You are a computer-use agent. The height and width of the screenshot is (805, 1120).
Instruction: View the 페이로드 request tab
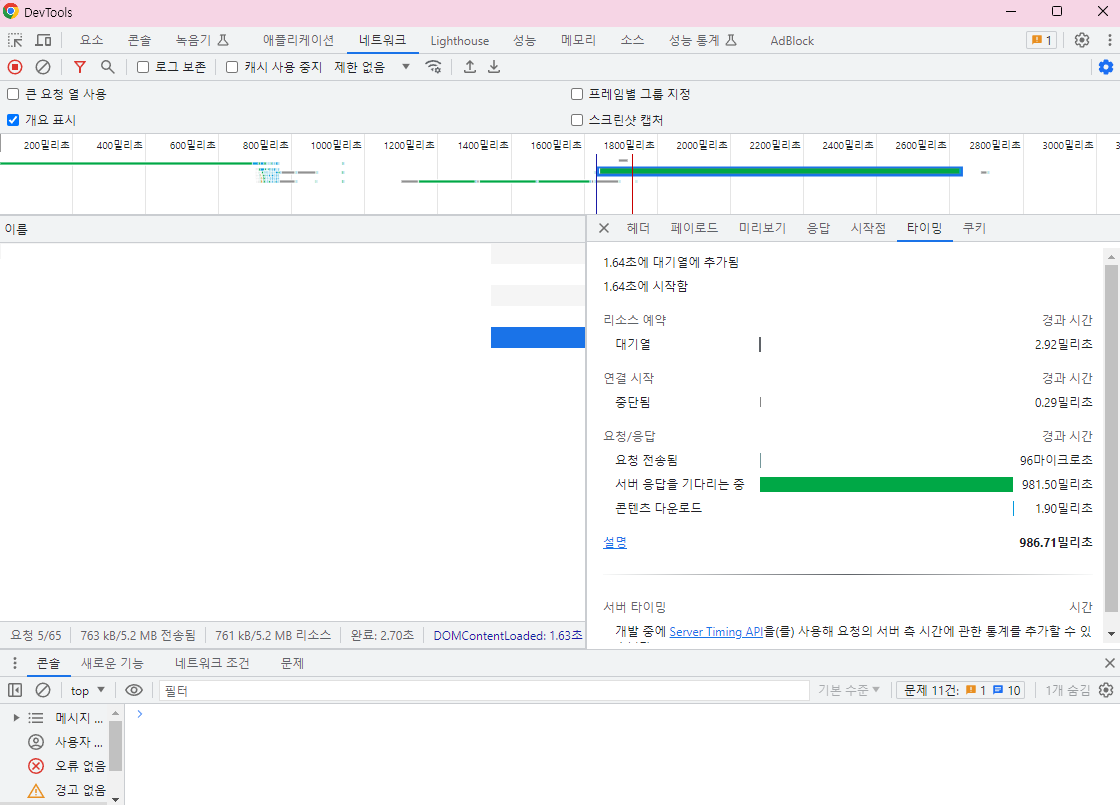coord(694,228)
